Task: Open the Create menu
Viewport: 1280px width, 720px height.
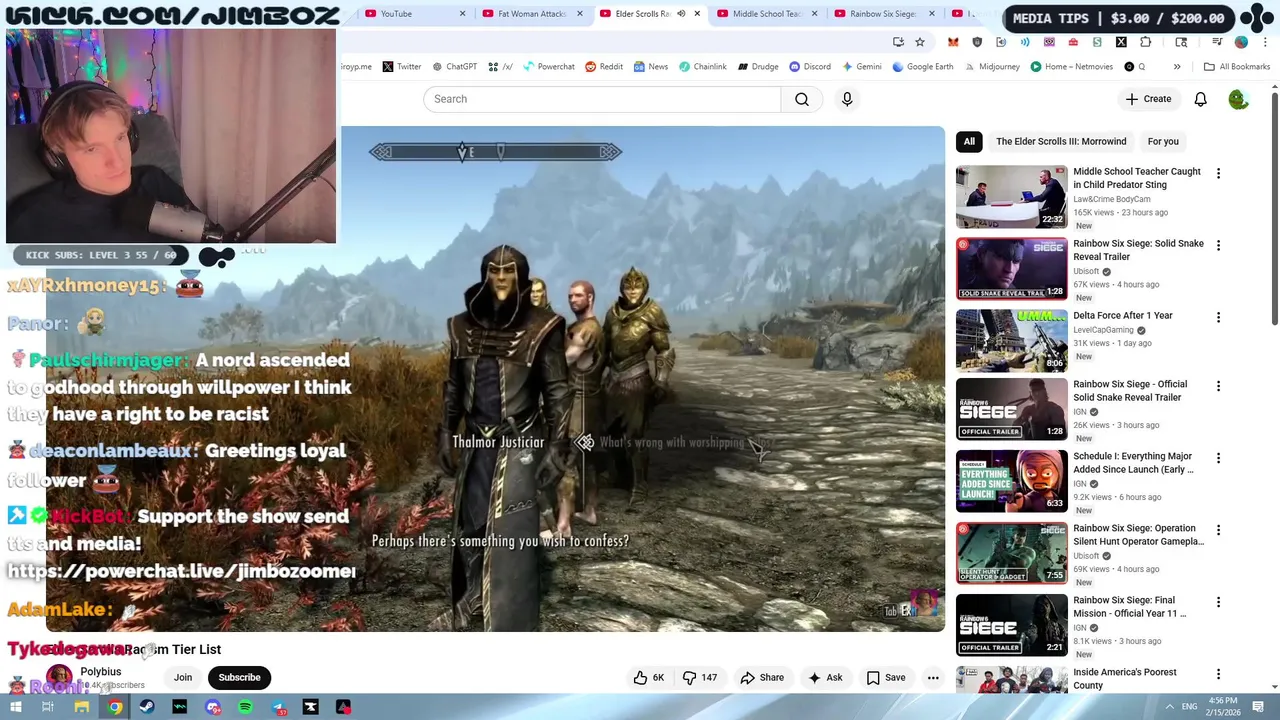Action: click(1148, 99)
